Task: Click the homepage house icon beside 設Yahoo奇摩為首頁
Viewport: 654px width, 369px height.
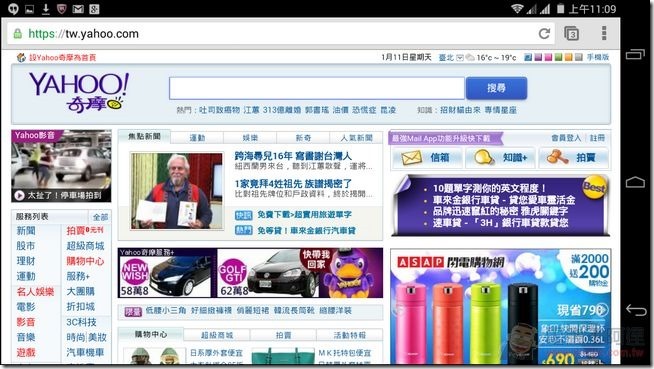Action: 21,58
